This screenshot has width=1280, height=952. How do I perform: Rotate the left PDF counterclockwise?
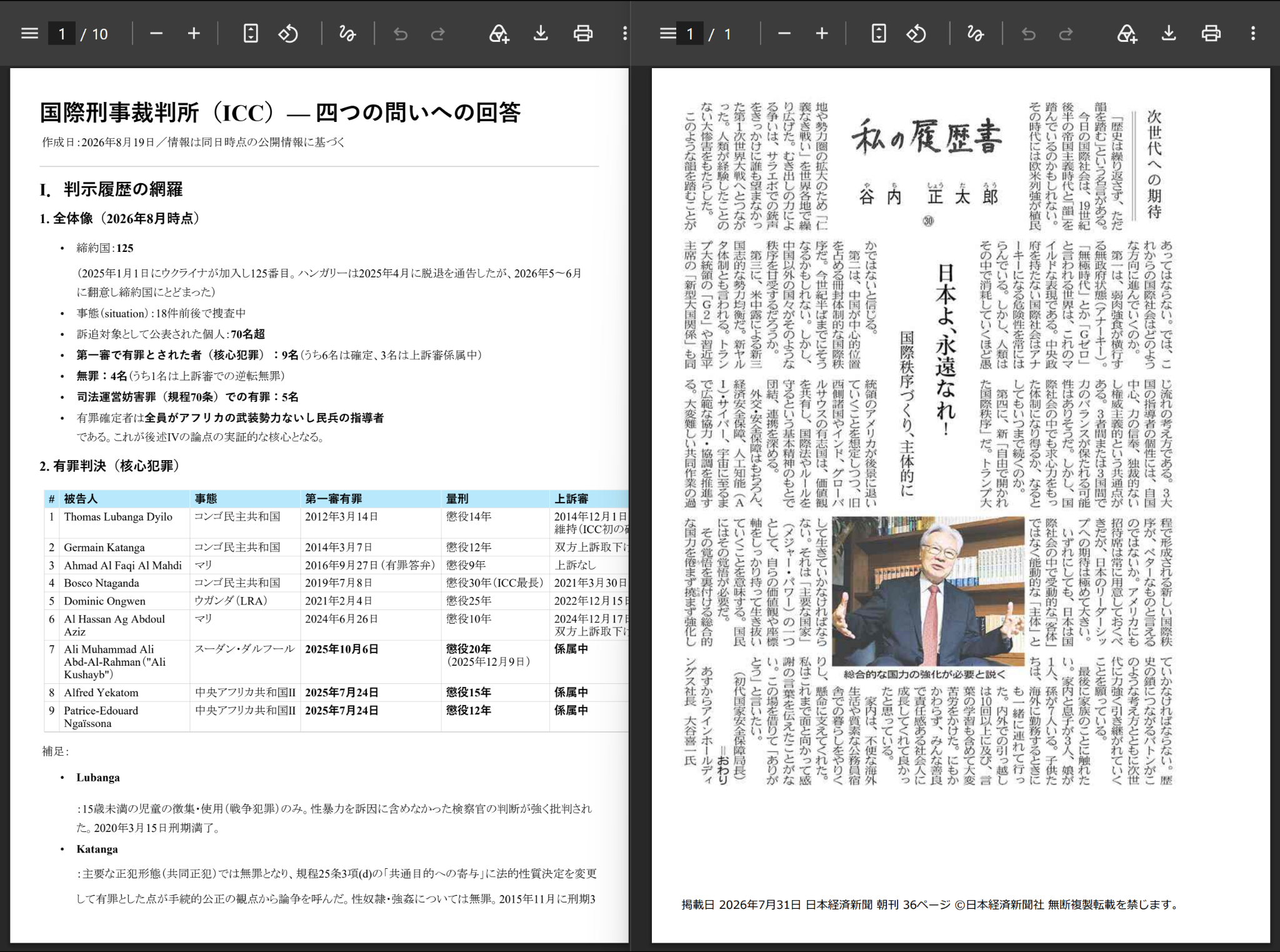[288, 33]
